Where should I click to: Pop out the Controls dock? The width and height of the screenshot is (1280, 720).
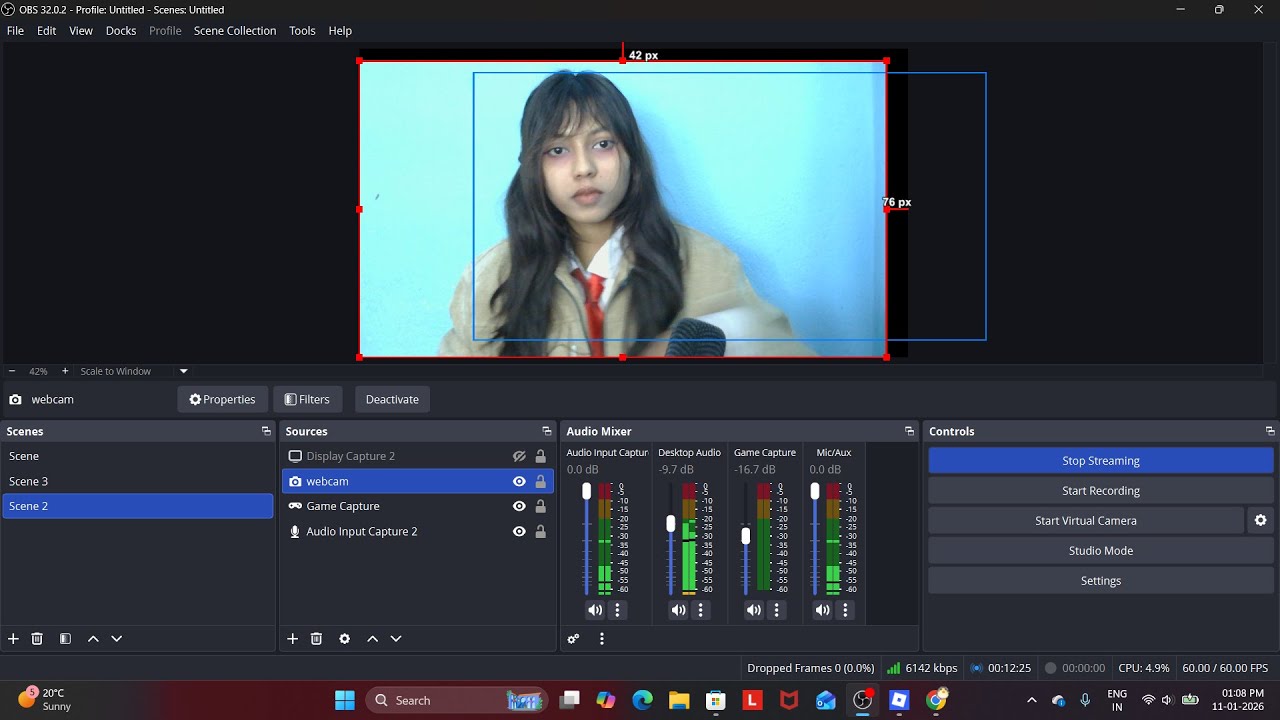1270,431
